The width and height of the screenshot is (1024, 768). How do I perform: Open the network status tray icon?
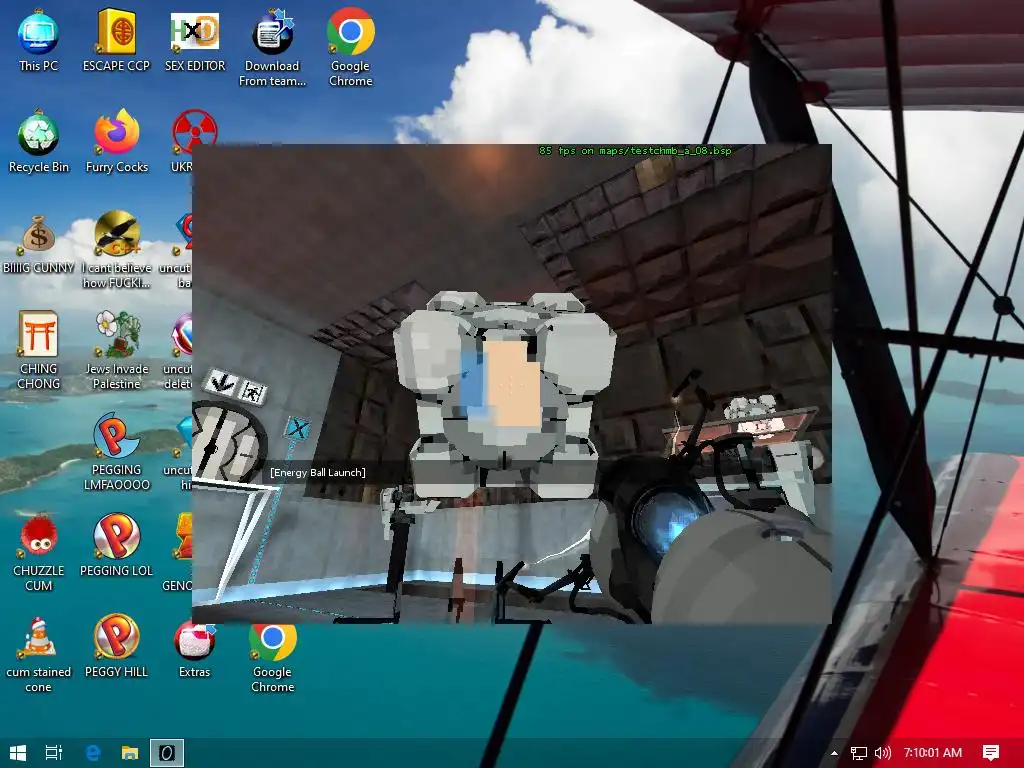(859, 753)
